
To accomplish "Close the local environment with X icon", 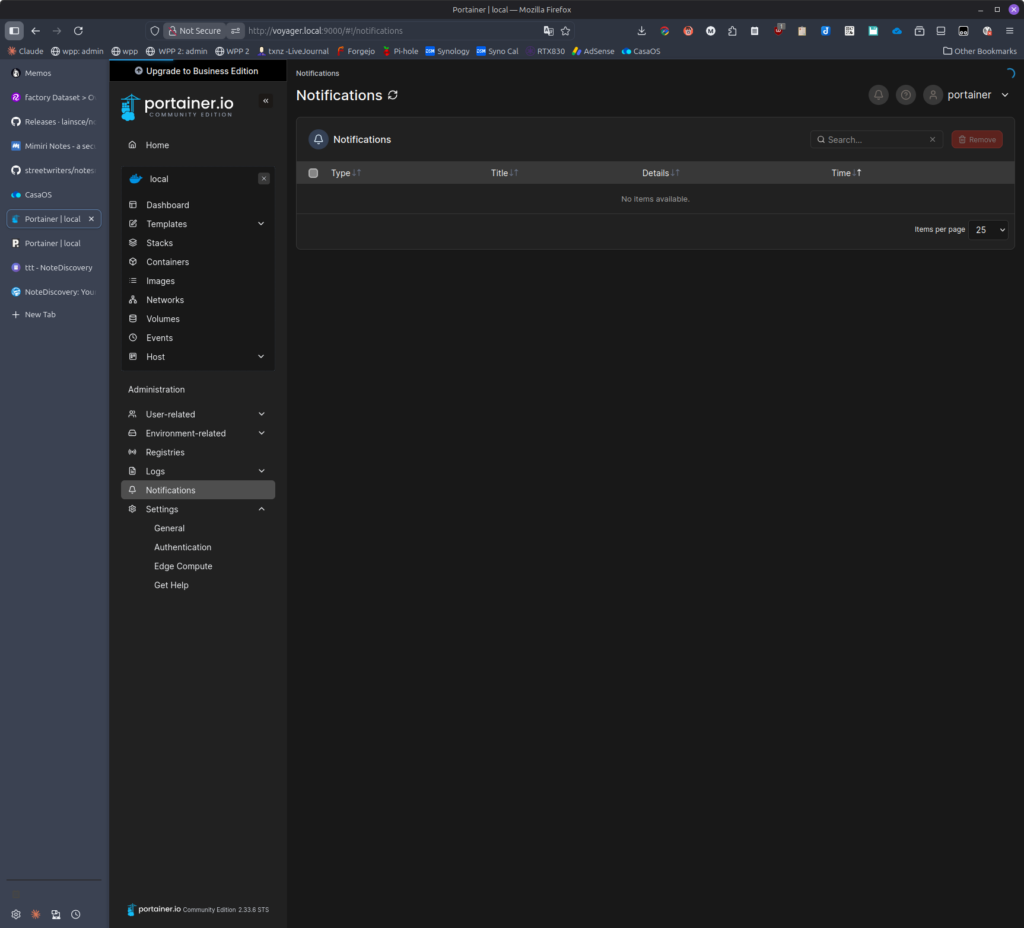I will point(264,179).
